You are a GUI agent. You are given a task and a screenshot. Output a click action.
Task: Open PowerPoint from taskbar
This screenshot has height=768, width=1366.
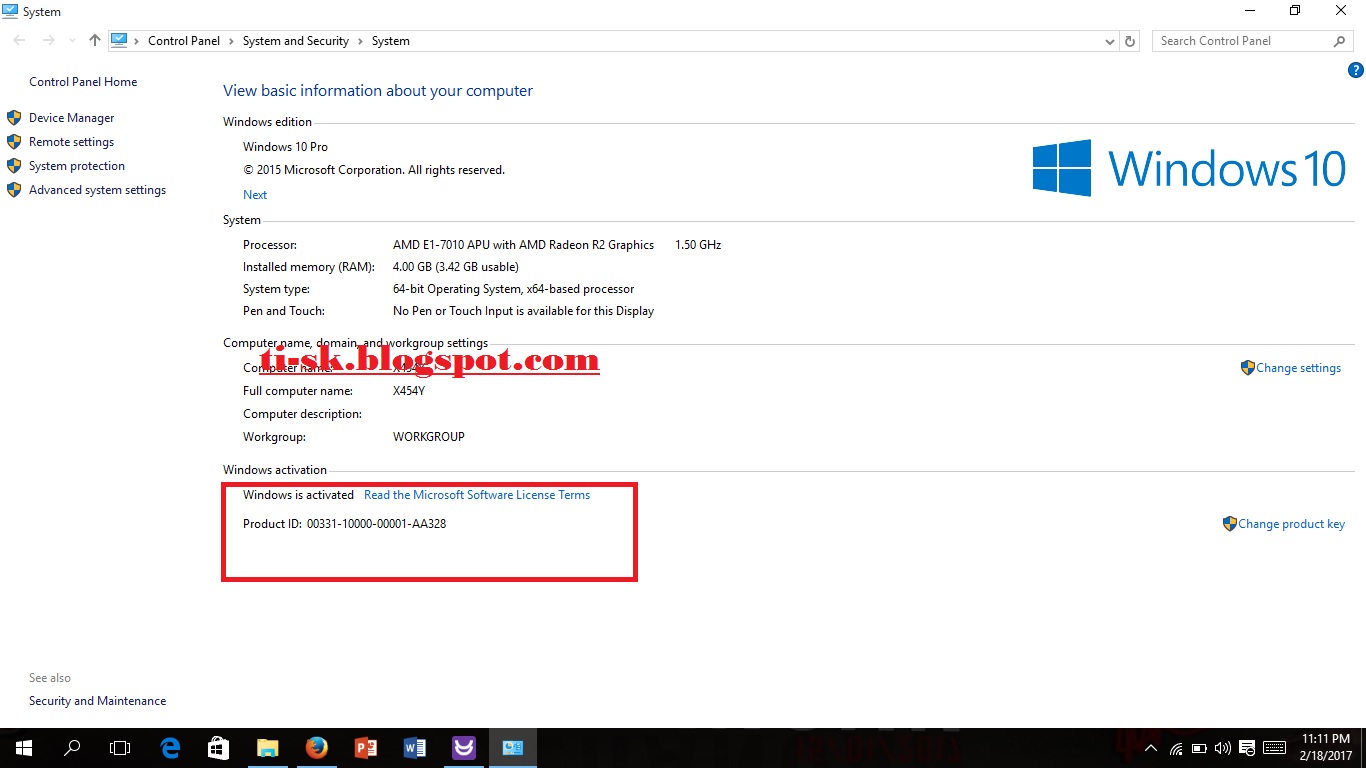pyautogui.click(x=365, y=748)
